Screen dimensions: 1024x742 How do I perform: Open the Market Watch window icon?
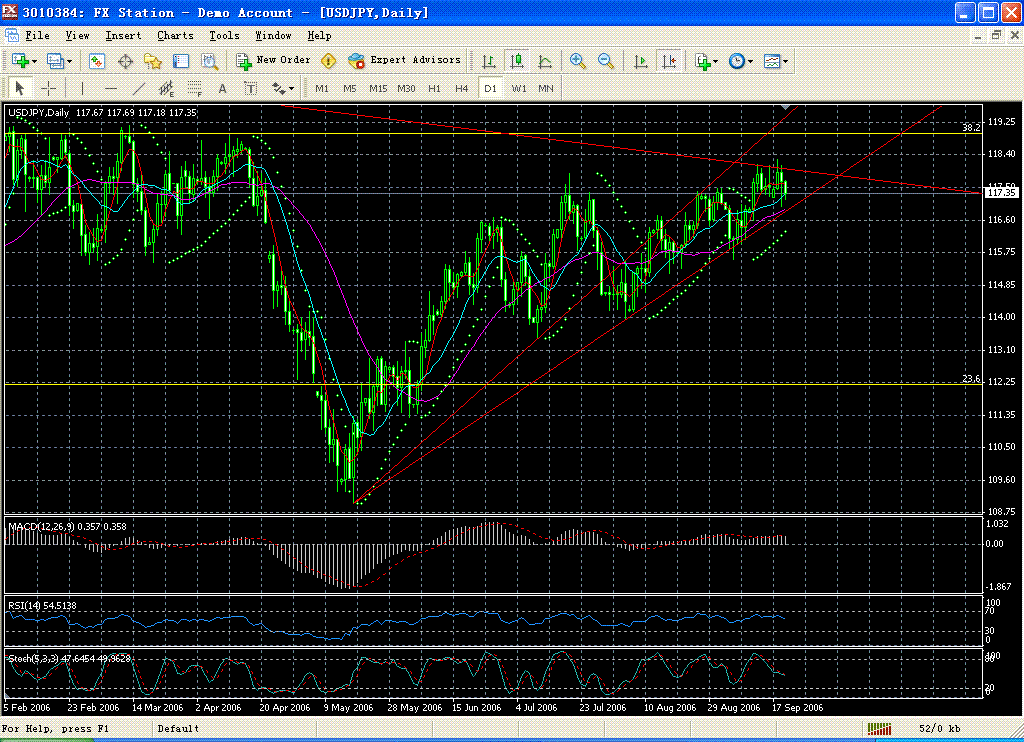97,61
